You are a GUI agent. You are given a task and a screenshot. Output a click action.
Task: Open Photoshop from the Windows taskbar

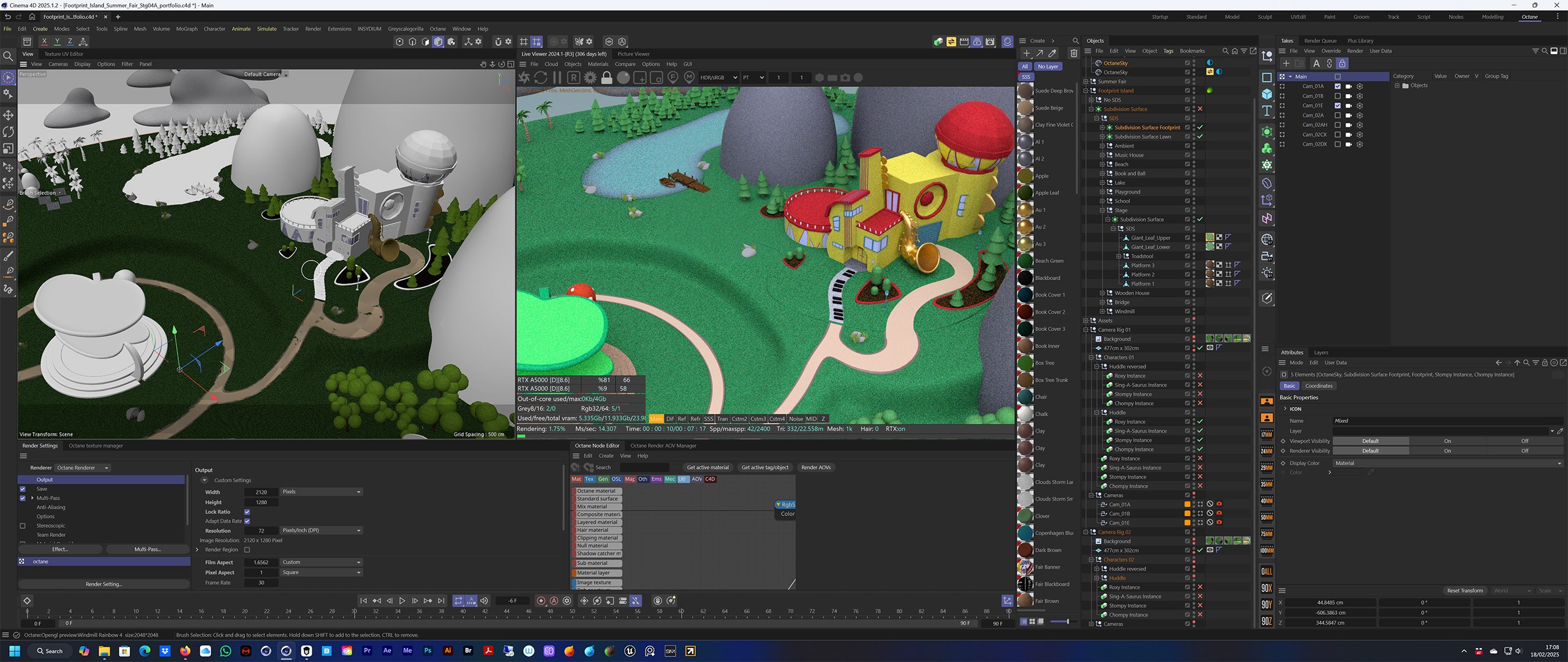point(428,651)
